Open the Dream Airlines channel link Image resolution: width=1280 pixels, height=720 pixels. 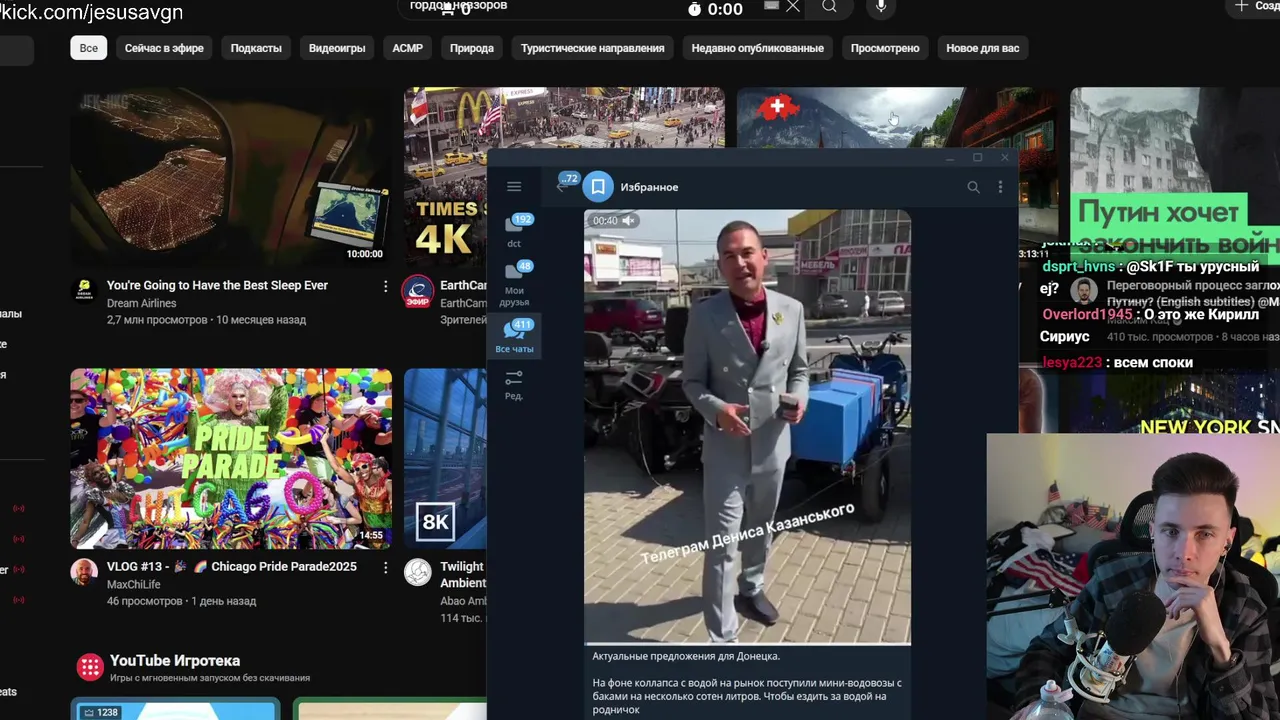(x=141, y=303)
